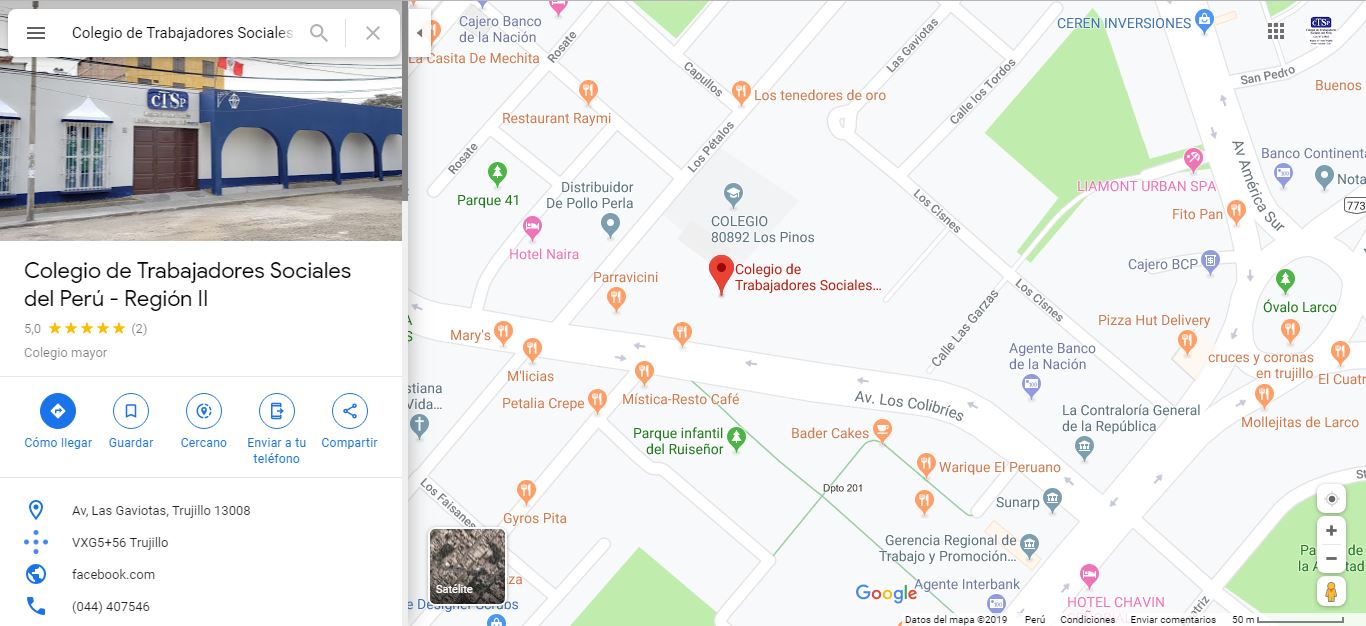Activate the Street View pegman

point(1331,591)
